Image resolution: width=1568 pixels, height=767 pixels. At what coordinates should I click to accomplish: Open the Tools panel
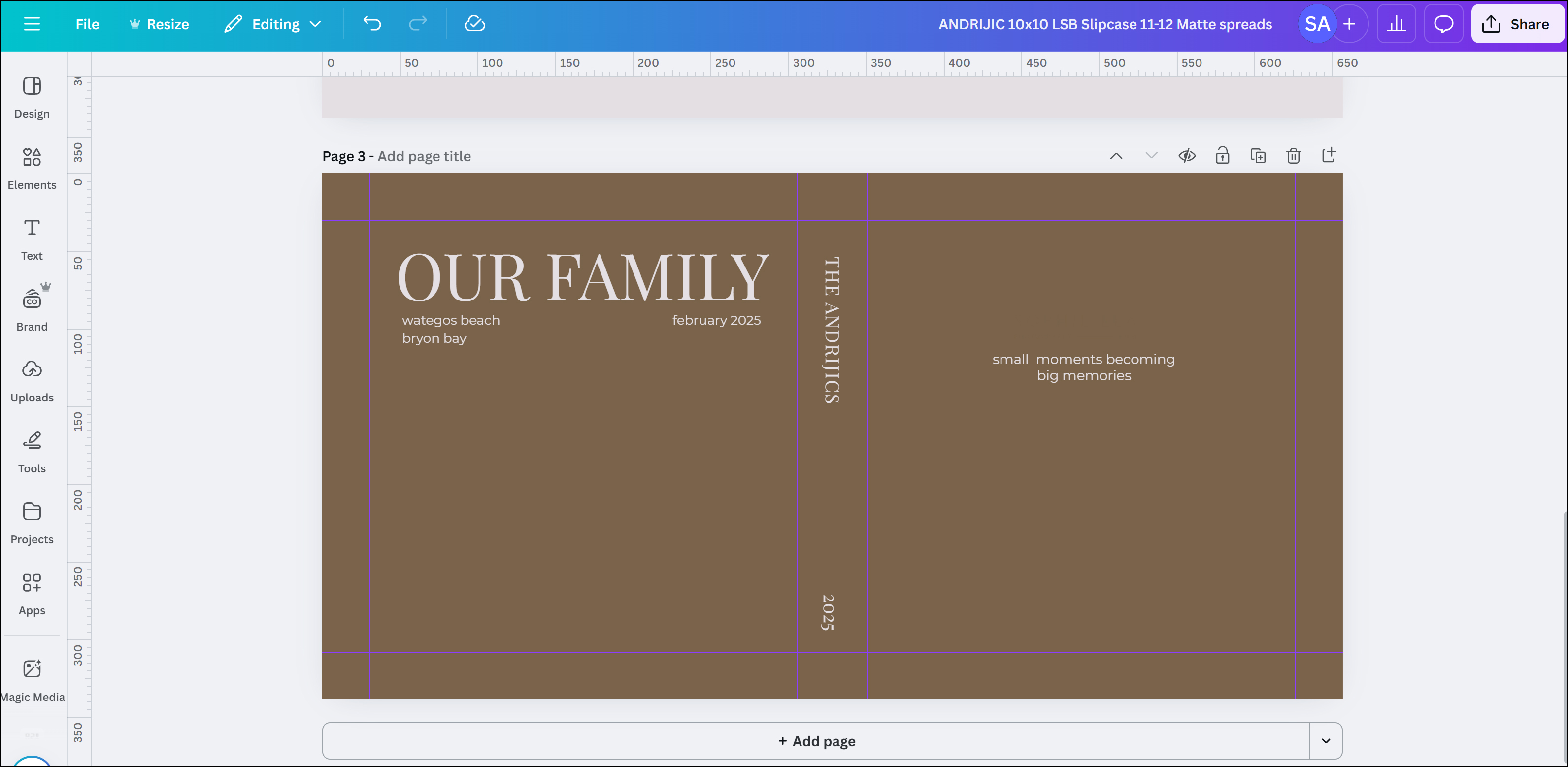click(x=32, y=452)
